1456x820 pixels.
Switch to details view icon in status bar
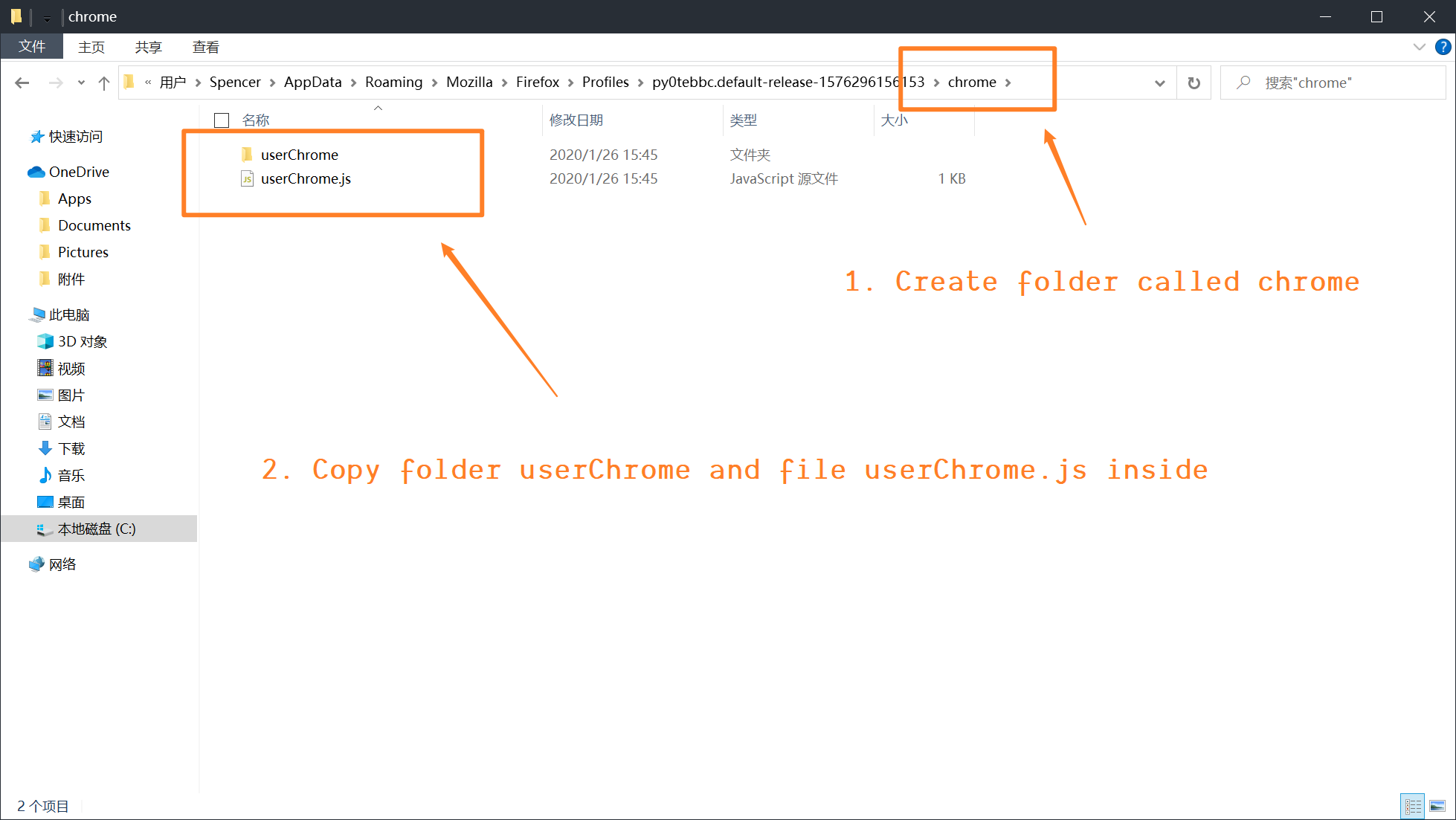(x=1413, y=806)
